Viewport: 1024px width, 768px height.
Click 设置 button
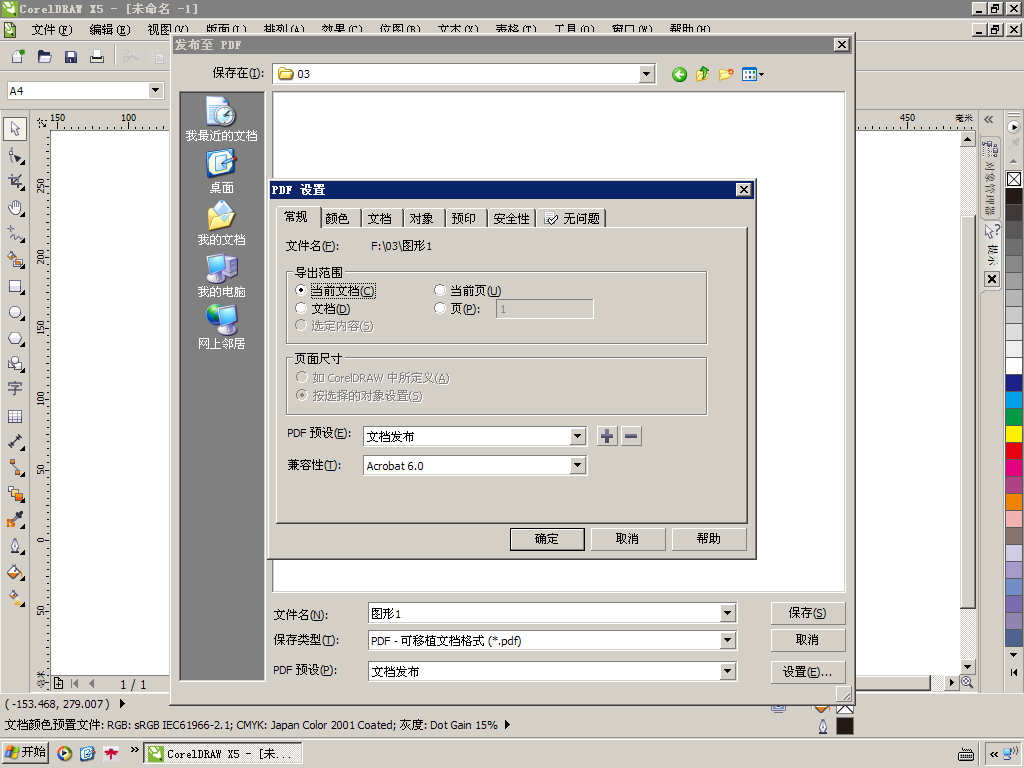[808, 672]
